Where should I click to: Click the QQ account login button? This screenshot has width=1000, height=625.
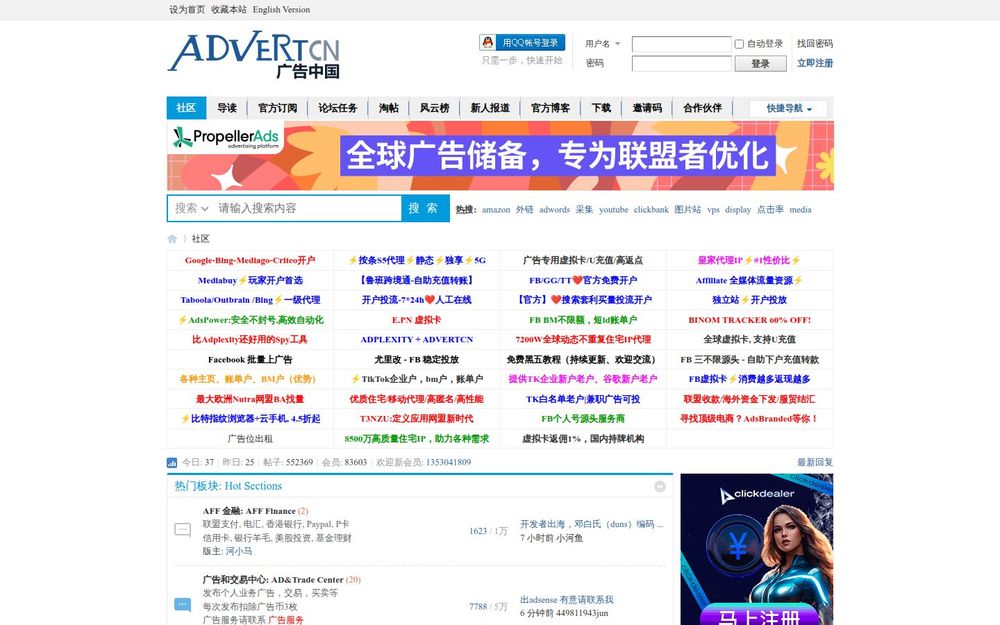[522, 43]
